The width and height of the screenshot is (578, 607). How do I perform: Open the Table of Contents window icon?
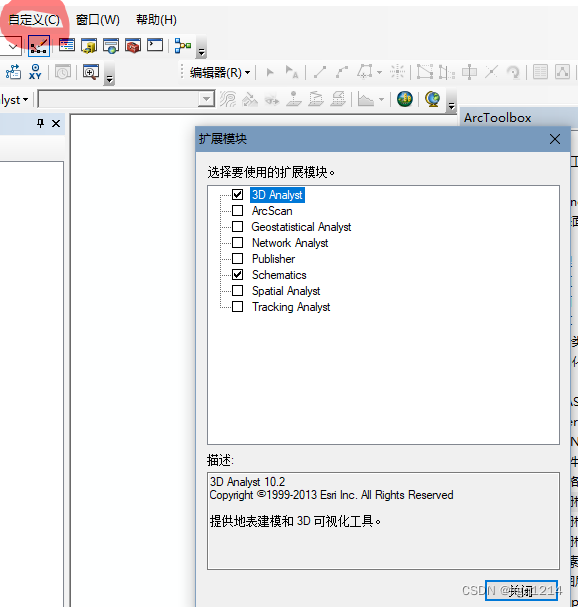pos(67,46)
